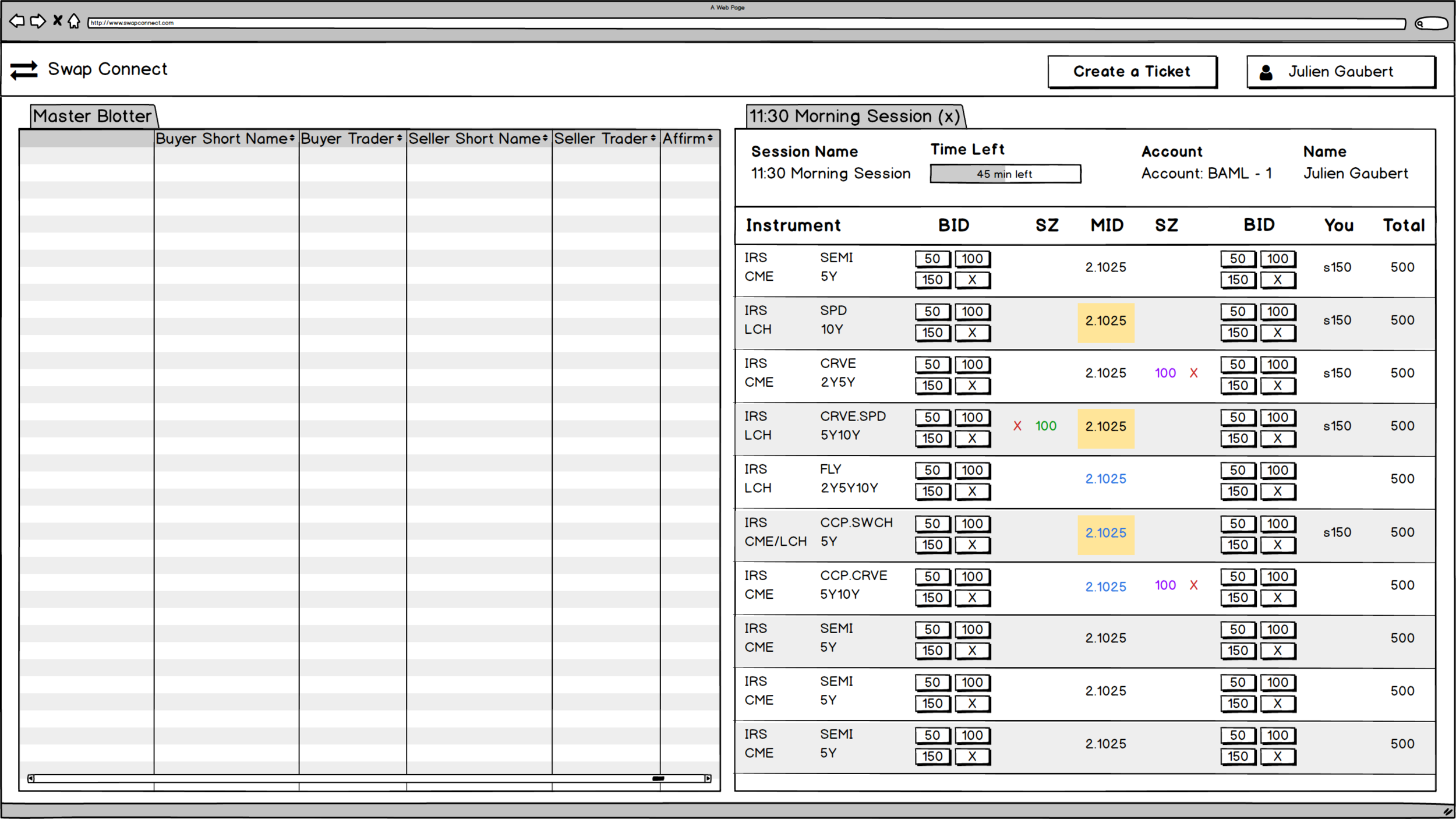This screenshot has height=819, width=1456.
Task: Click Account: BAML - 1 text
Action: [1207, 174]
